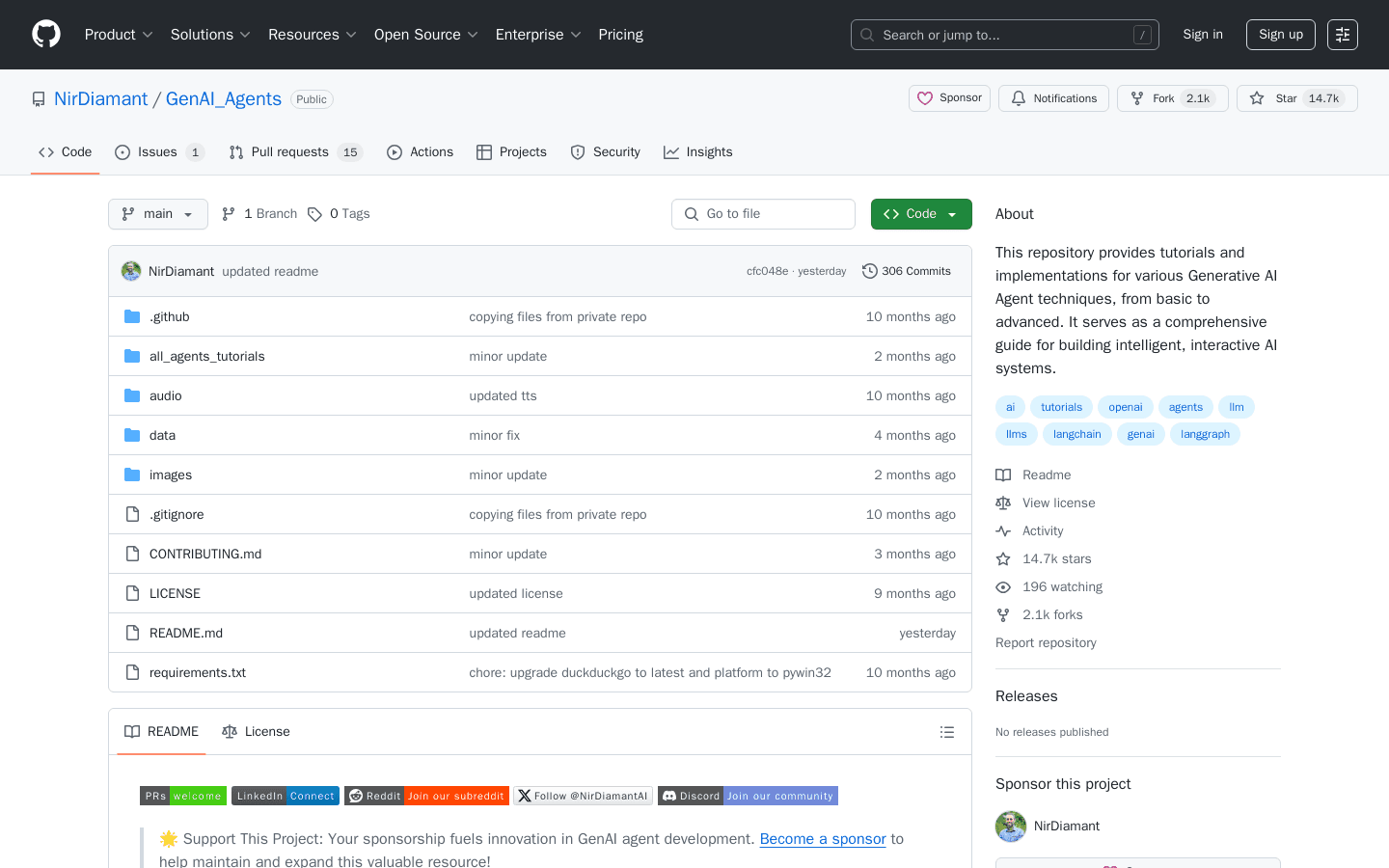Select the README tab
The height and width of the screenshot is (868, 1389).
[161, 732]
